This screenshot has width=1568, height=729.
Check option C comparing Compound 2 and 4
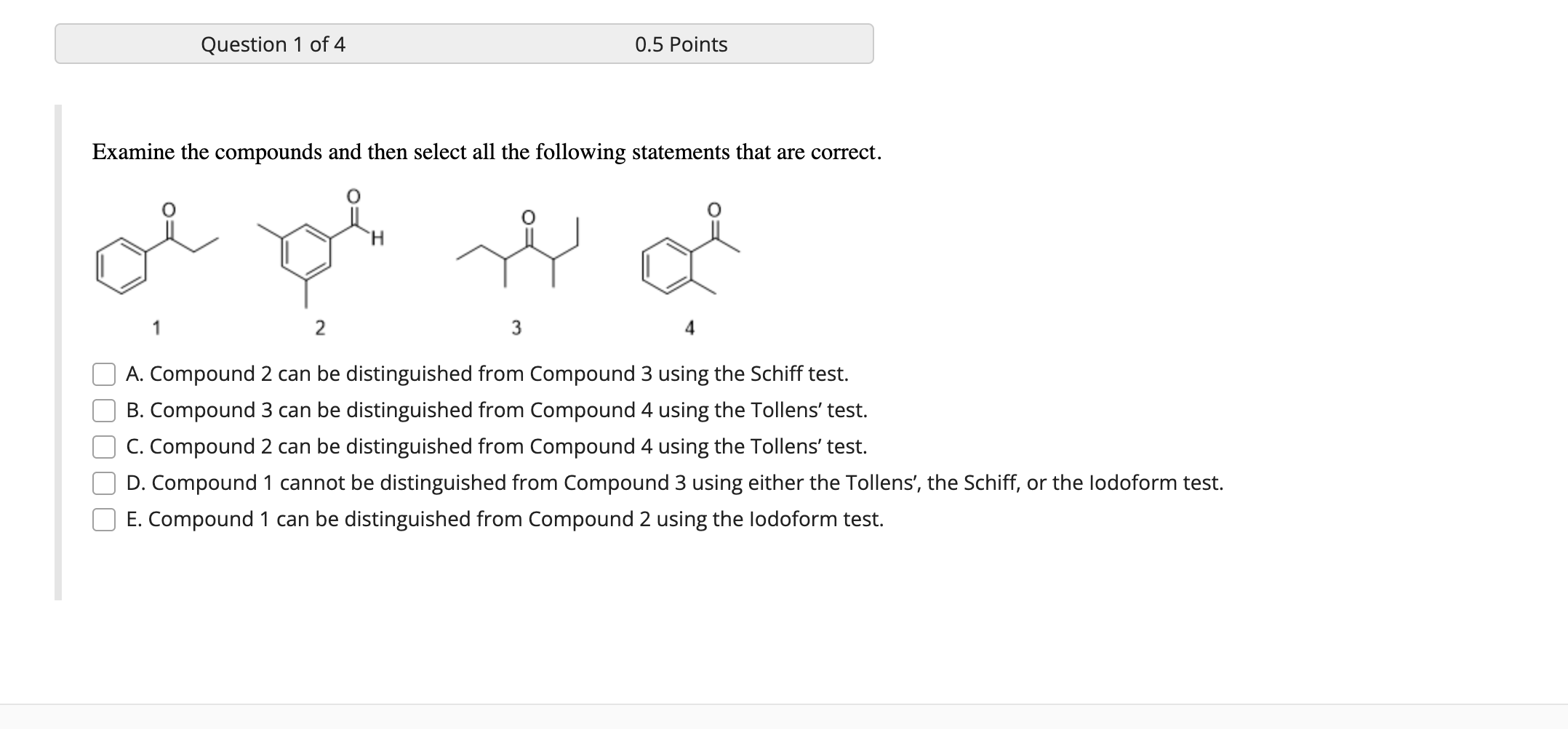(104, 446)
